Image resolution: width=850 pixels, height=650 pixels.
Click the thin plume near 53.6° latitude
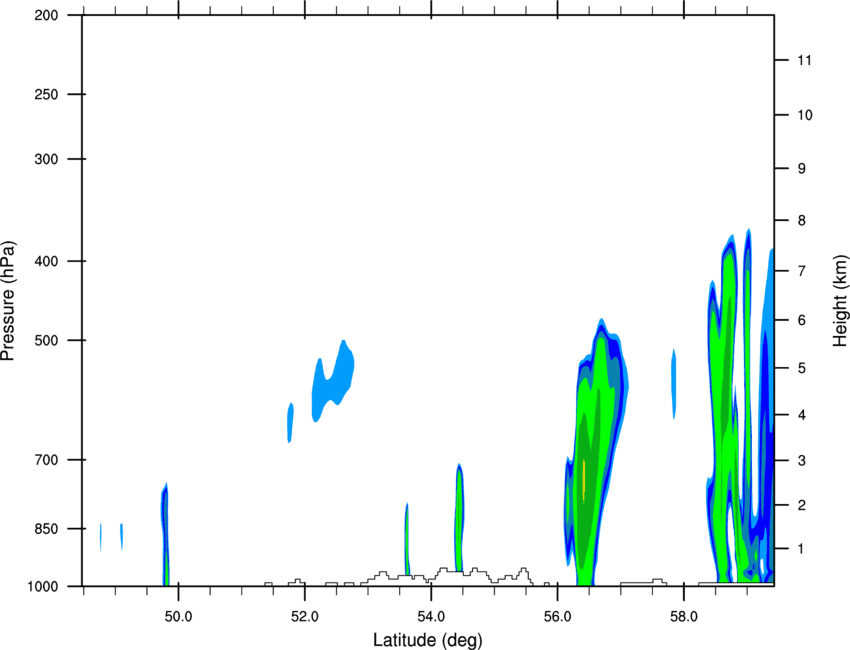click(407, 539)
